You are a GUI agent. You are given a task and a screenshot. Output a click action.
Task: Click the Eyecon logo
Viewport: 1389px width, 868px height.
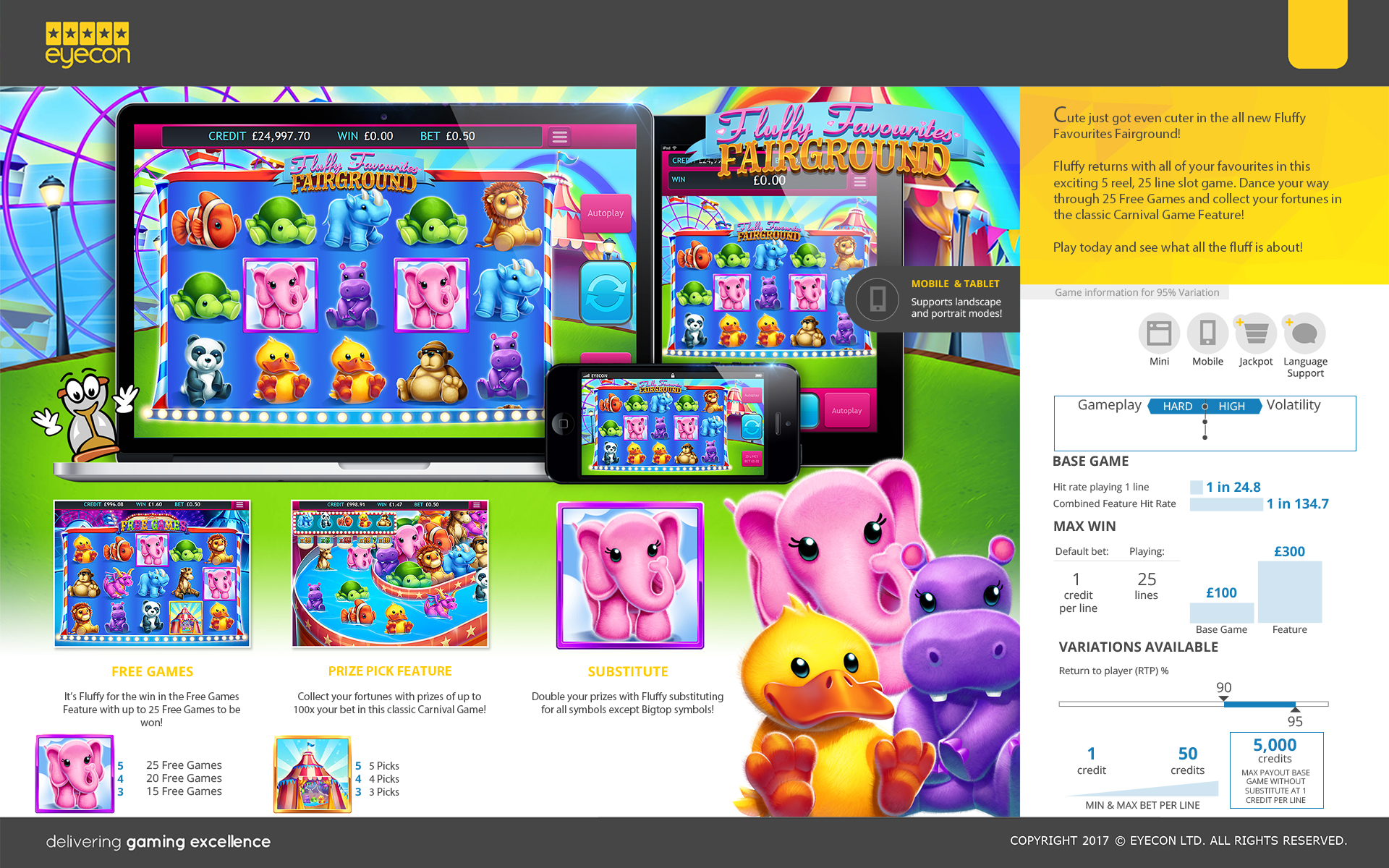[x=88, y=43]
